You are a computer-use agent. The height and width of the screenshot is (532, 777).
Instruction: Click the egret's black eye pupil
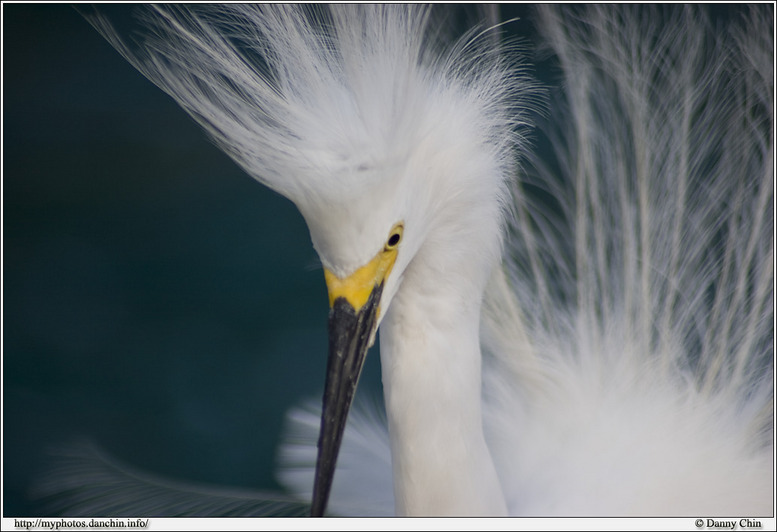[393, 239]
